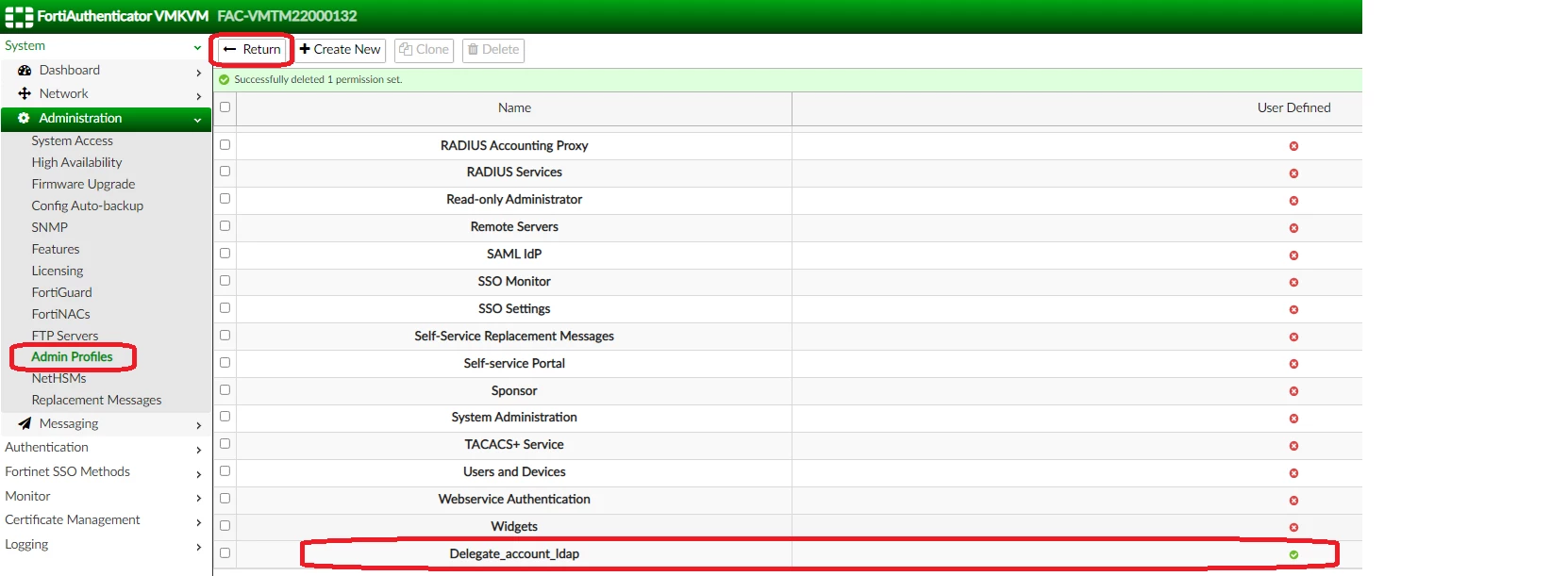Open the Widgets profile link
Image resolution: width=1568 pixels, height=576 pixels.
tap(514, 527)
